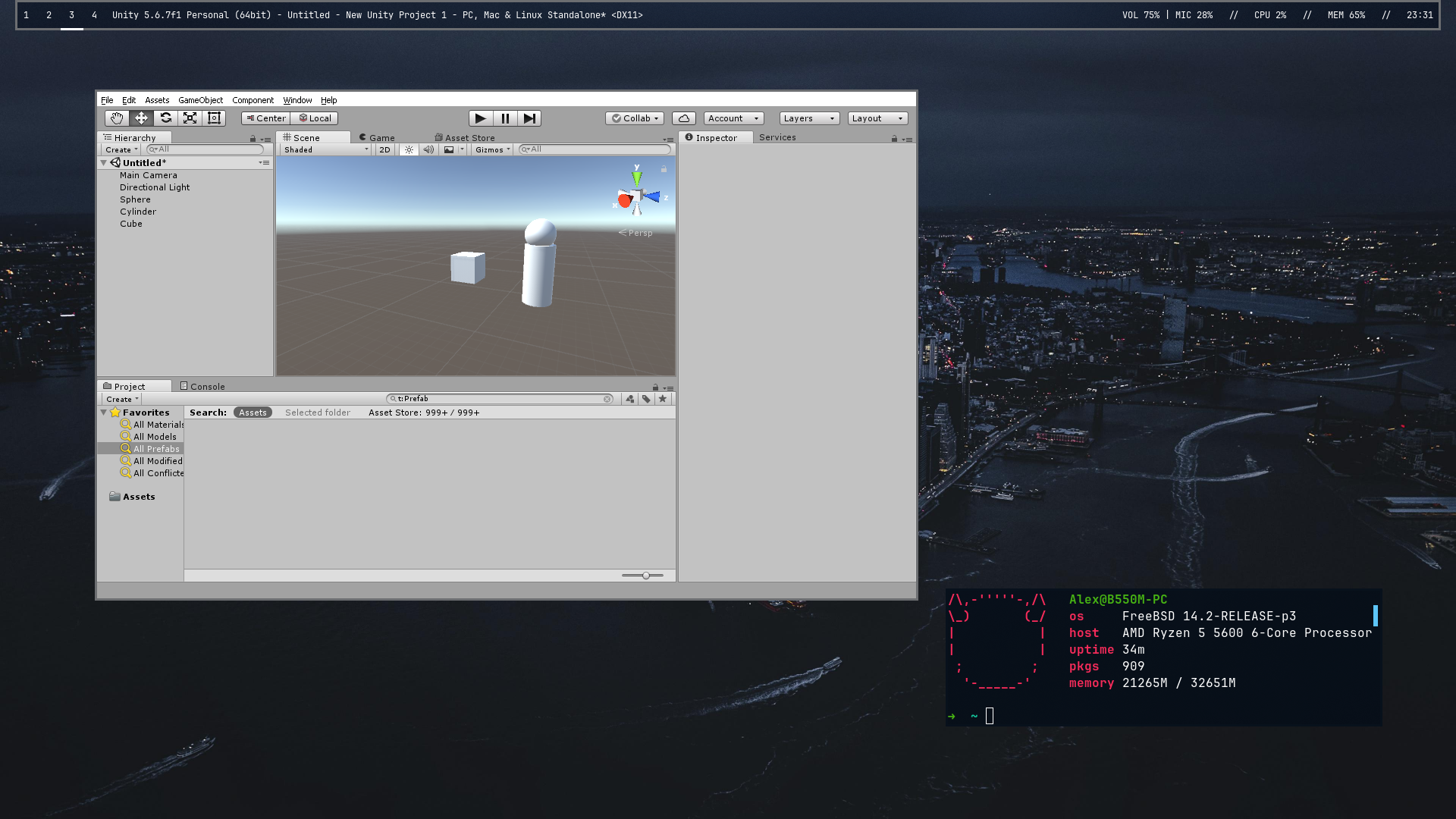Save search with star icon
This screenshot has width=1456, height=819.
pyautogui.click(x=663, y=399)
